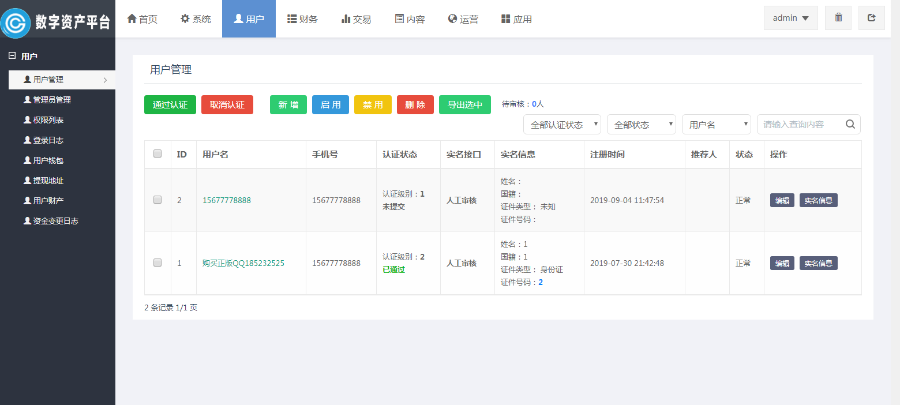900x405 pixels.
Task: Click the trash icon in top bar
Action: [x=839, y=18]
